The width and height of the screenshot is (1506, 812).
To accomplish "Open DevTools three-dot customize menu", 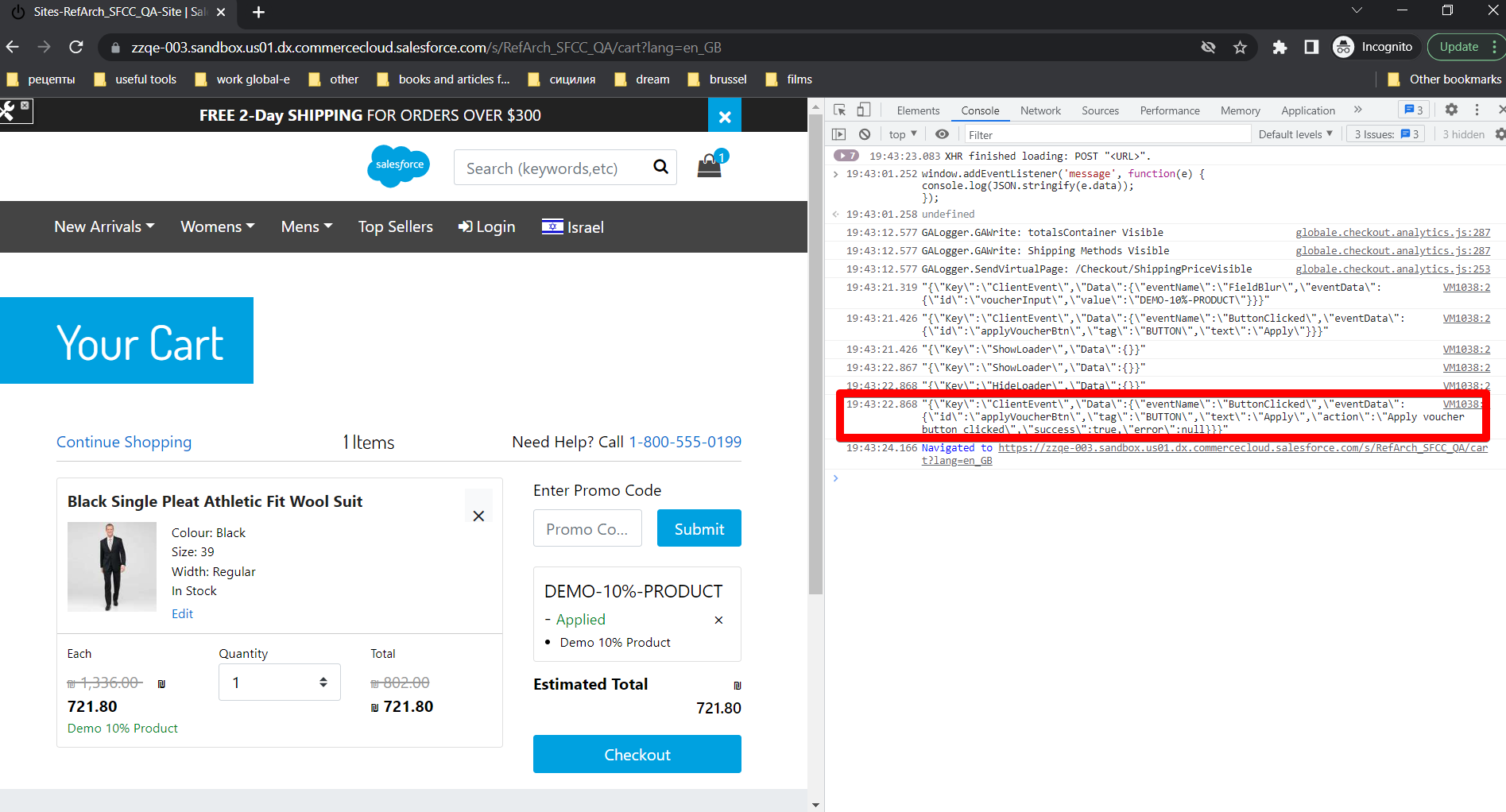I will (x=1477, y=110).
